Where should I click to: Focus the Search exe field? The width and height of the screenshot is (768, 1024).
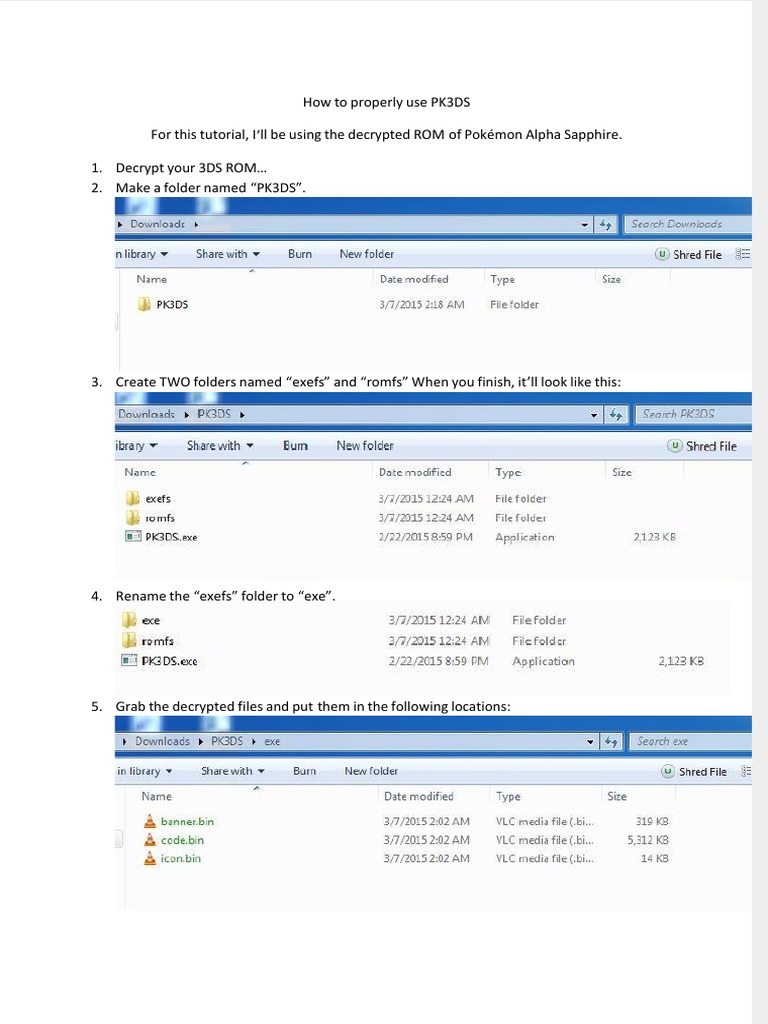click(690, 741)
